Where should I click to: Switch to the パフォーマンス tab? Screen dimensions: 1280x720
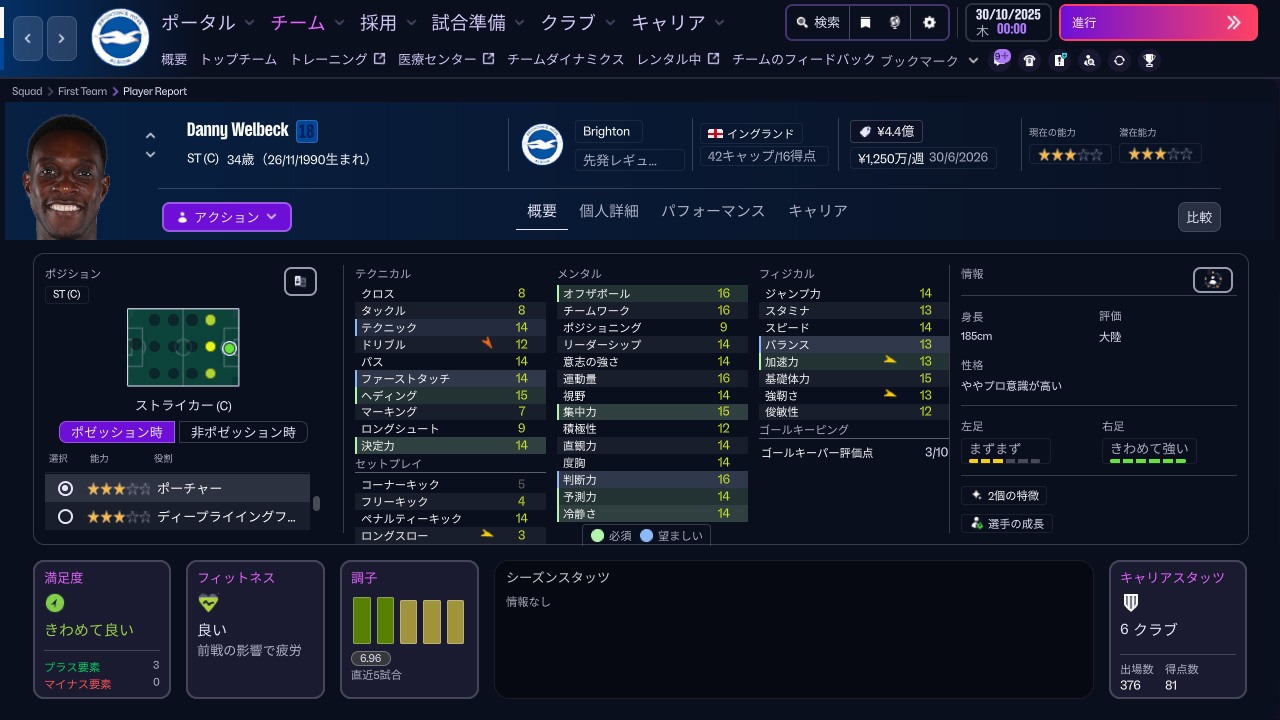click(713, 211)
